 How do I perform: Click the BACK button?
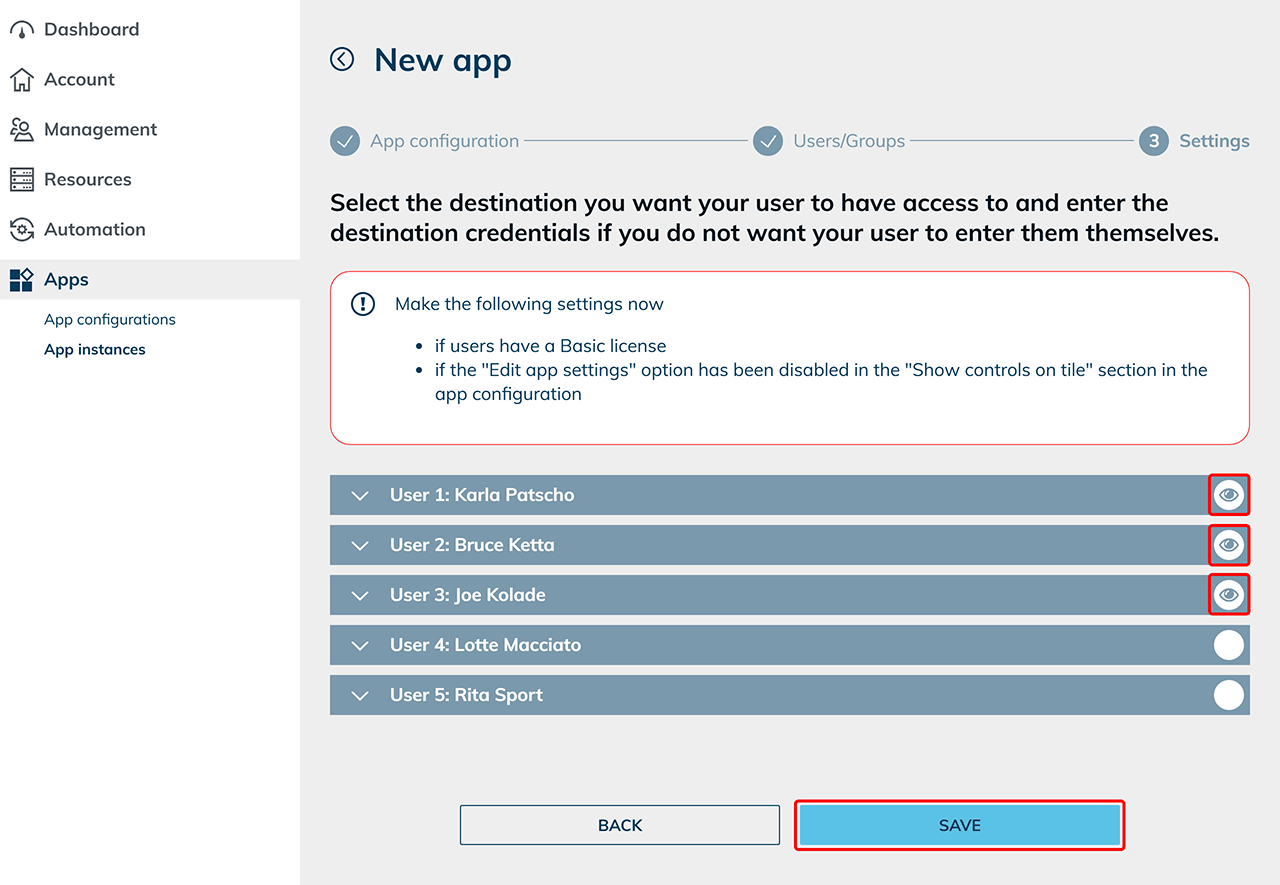coord(620,825)
